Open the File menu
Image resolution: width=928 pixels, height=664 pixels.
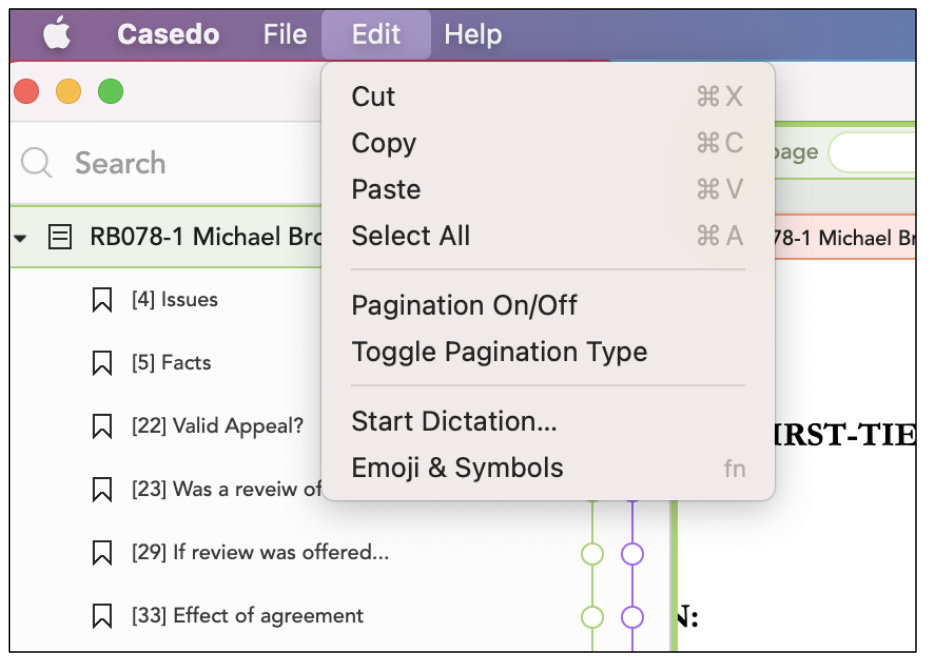pyautogui.click(x=285, y=34)
